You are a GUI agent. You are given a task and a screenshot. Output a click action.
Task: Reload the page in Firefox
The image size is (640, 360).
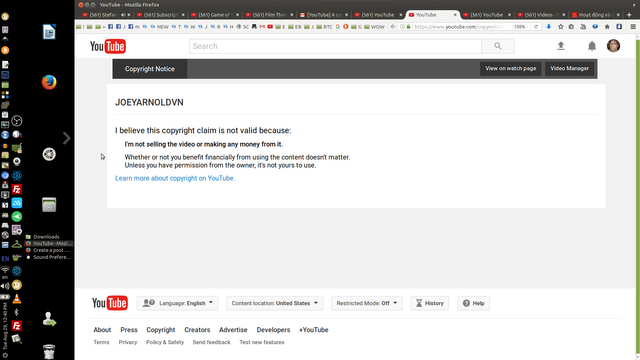[536, 27]
